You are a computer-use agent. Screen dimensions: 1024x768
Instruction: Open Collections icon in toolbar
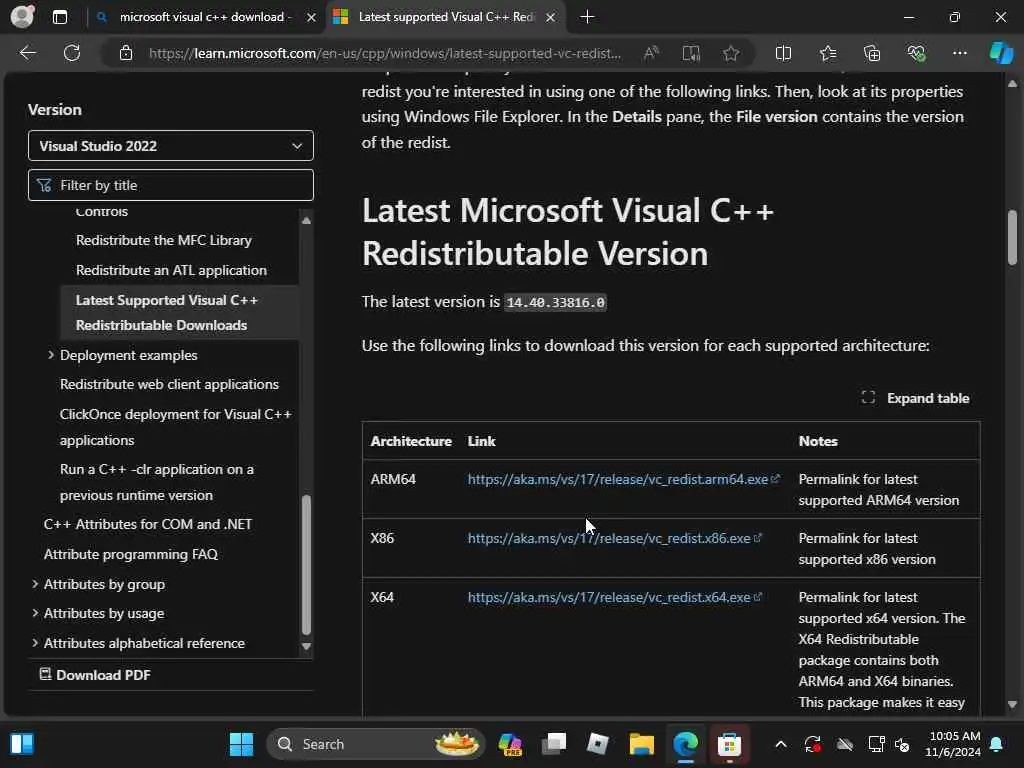pos(872,53)
